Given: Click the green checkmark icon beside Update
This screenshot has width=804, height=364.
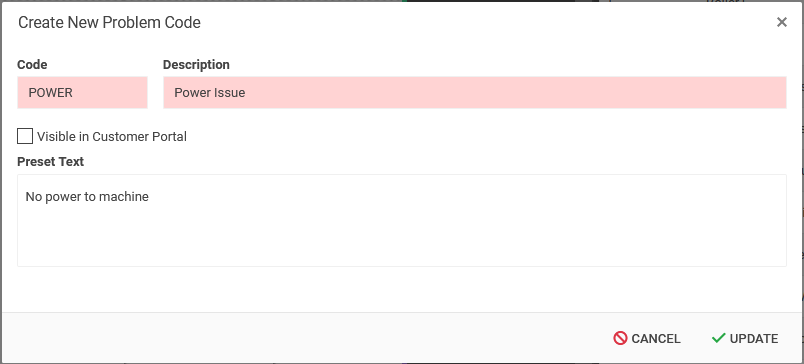Looking at the screenshot, I should [718, 338].
